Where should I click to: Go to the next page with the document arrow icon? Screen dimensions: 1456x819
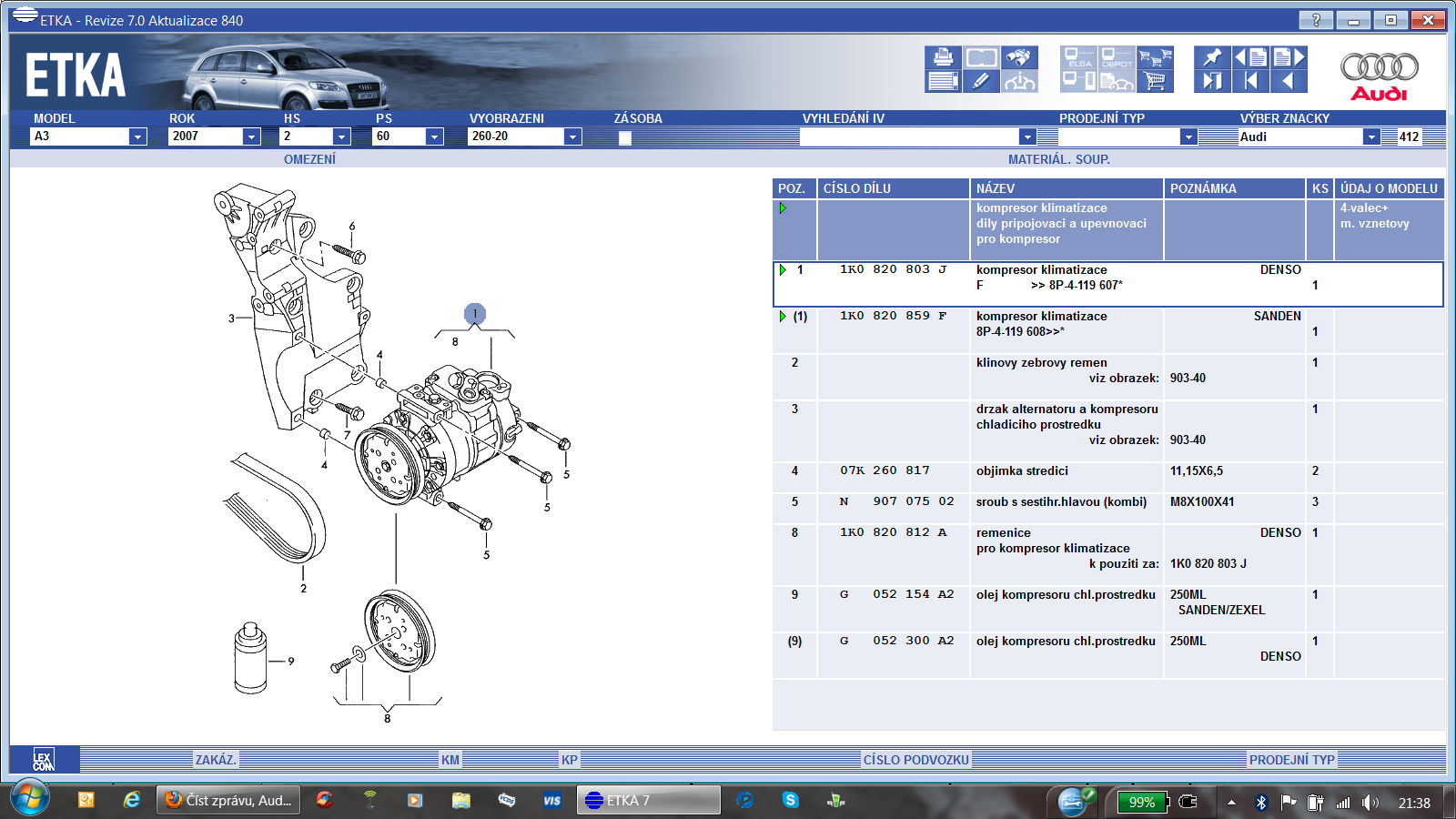coord(1289,57)
